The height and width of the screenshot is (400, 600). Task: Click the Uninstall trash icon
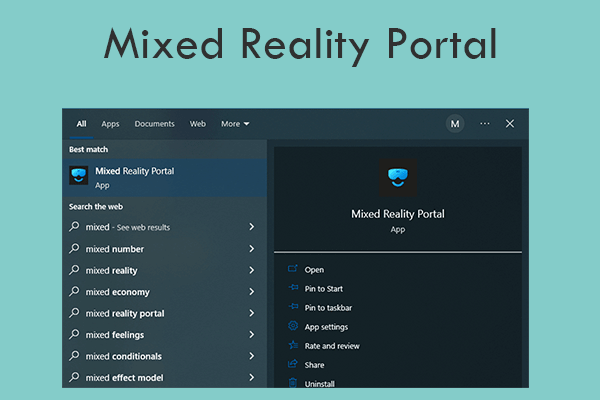point(293,383)
